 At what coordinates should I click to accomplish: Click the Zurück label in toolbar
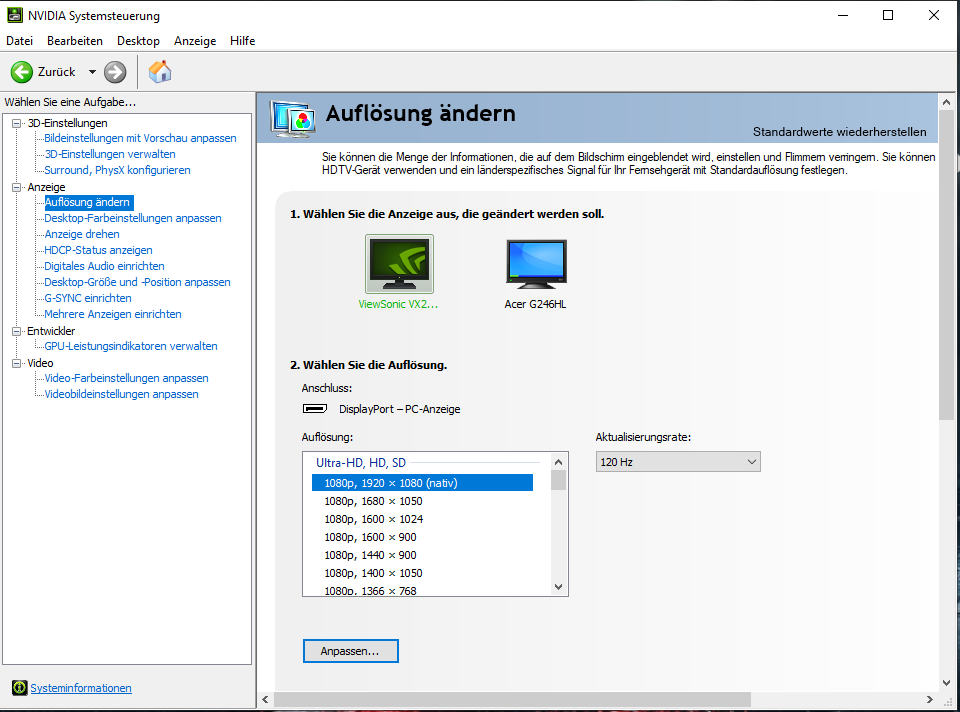[x=56, y=72]
